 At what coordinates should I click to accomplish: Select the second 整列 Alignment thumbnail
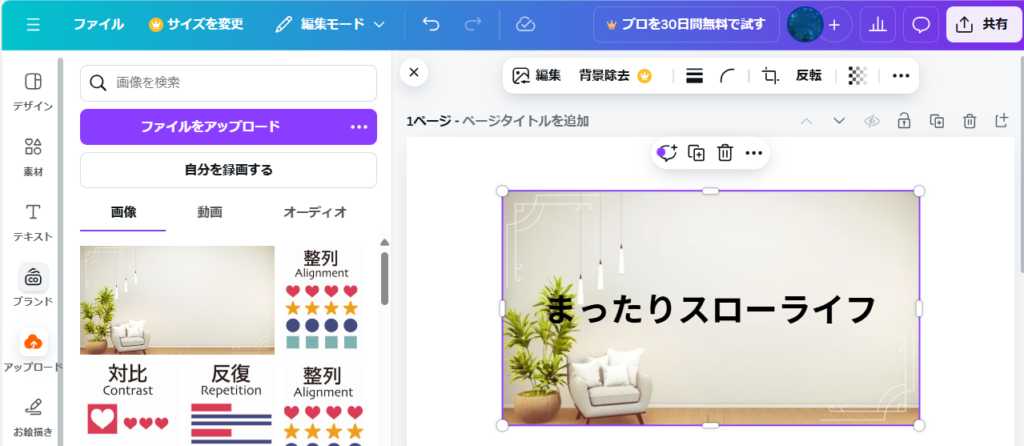click(323, 405)
